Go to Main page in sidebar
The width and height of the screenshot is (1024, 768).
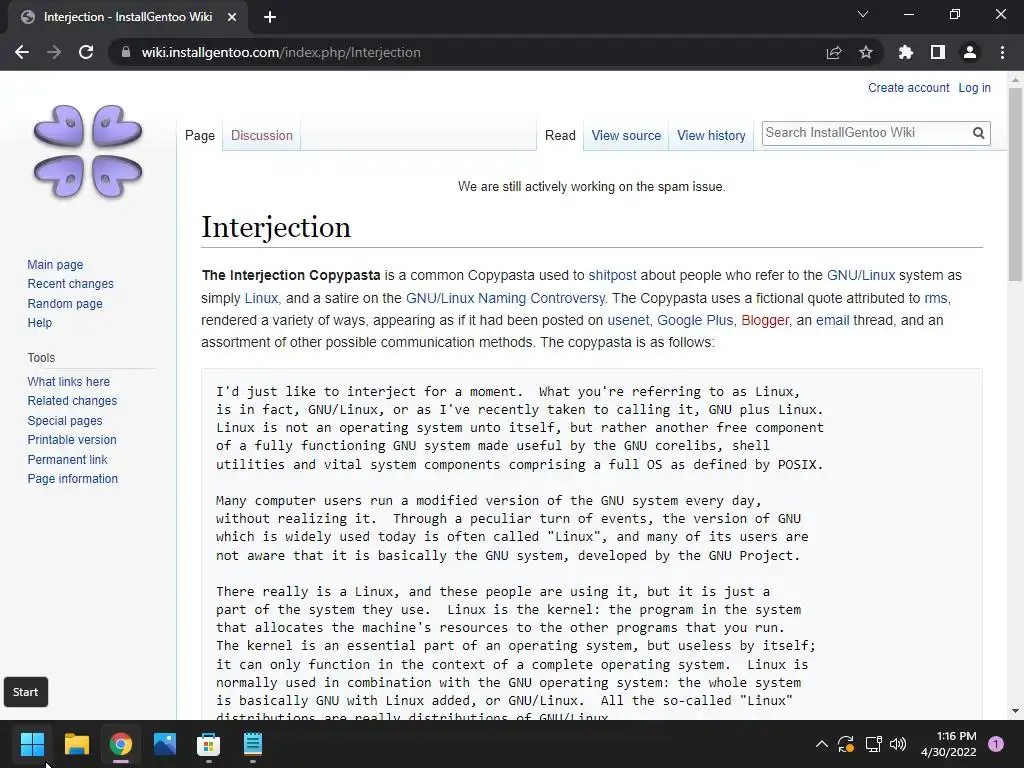pyautogui.click(x=56, y=264)
